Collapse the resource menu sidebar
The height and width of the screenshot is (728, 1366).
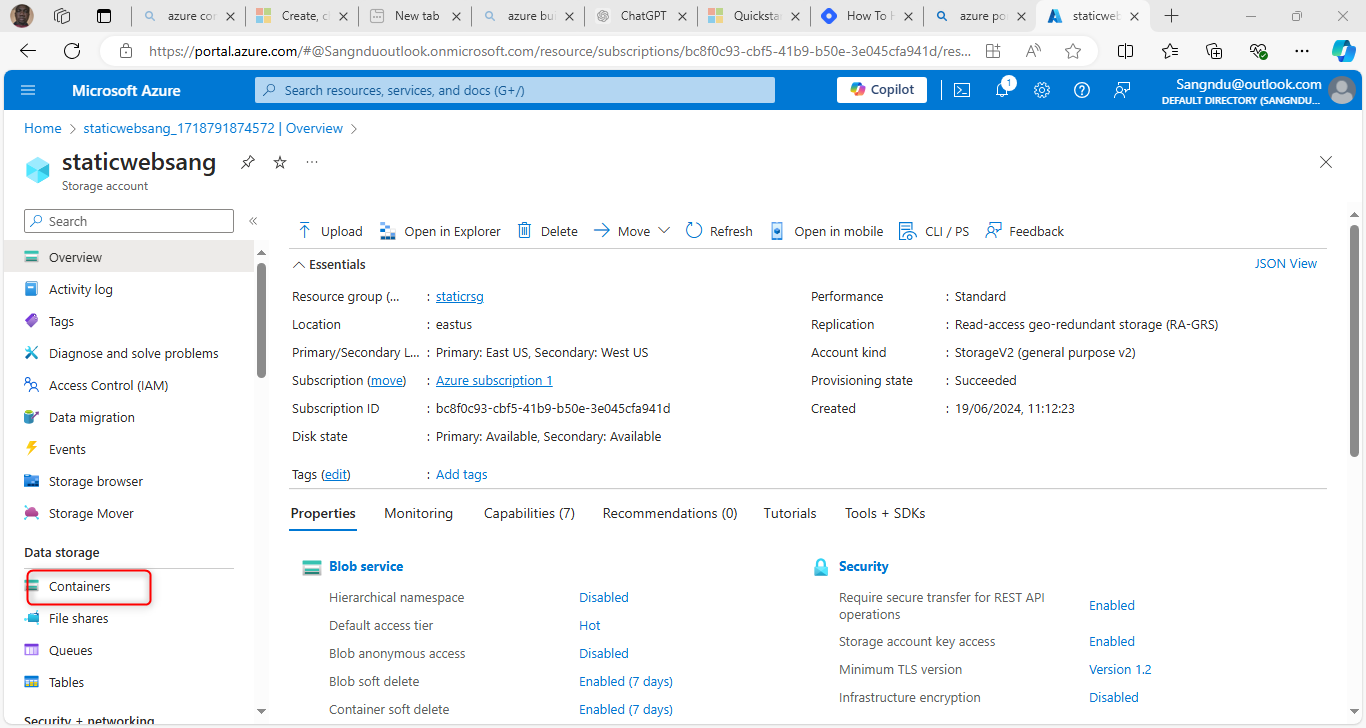coord(253,221)
